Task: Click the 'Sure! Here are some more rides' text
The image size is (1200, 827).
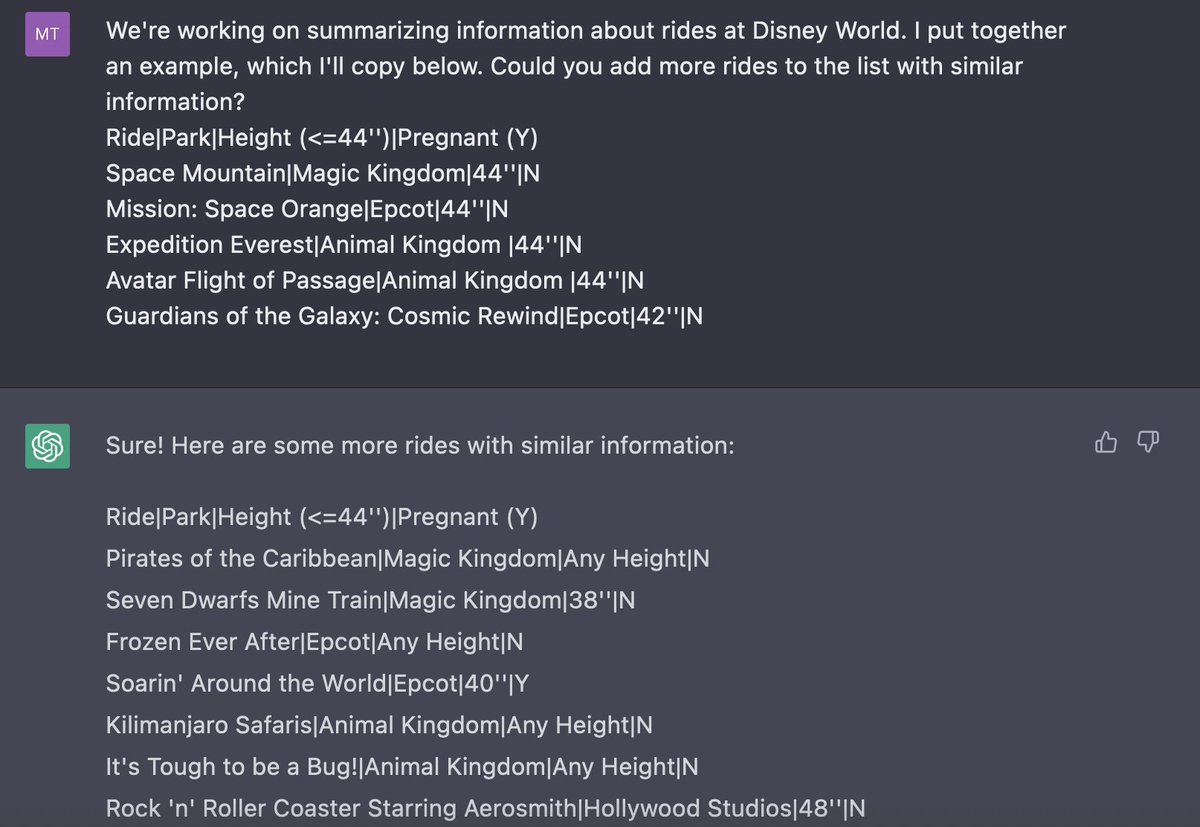Action: (x=420, y=445)
